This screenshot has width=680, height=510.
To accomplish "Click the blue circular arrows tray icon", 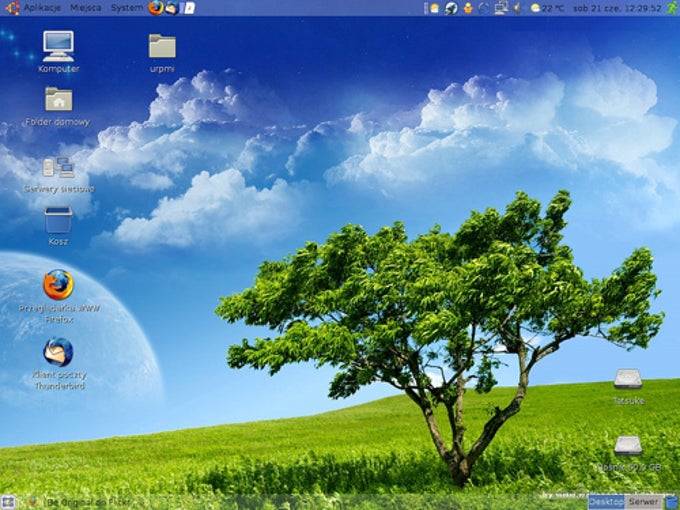I will click(x=484, y=8).
